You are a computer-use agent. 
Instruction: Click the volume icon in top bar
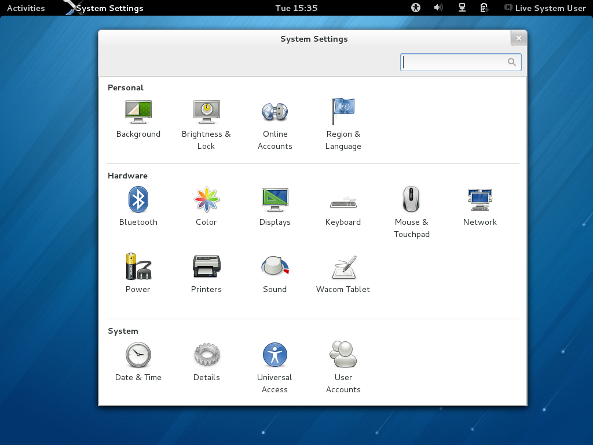pyautogui.click(x=438, y=8)
